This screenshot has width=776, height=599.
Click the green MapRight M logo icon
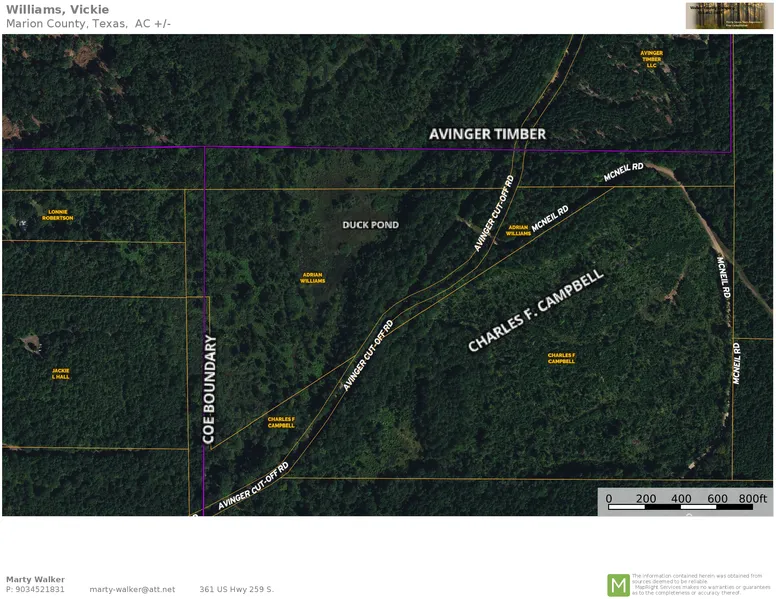click(619, 585)
